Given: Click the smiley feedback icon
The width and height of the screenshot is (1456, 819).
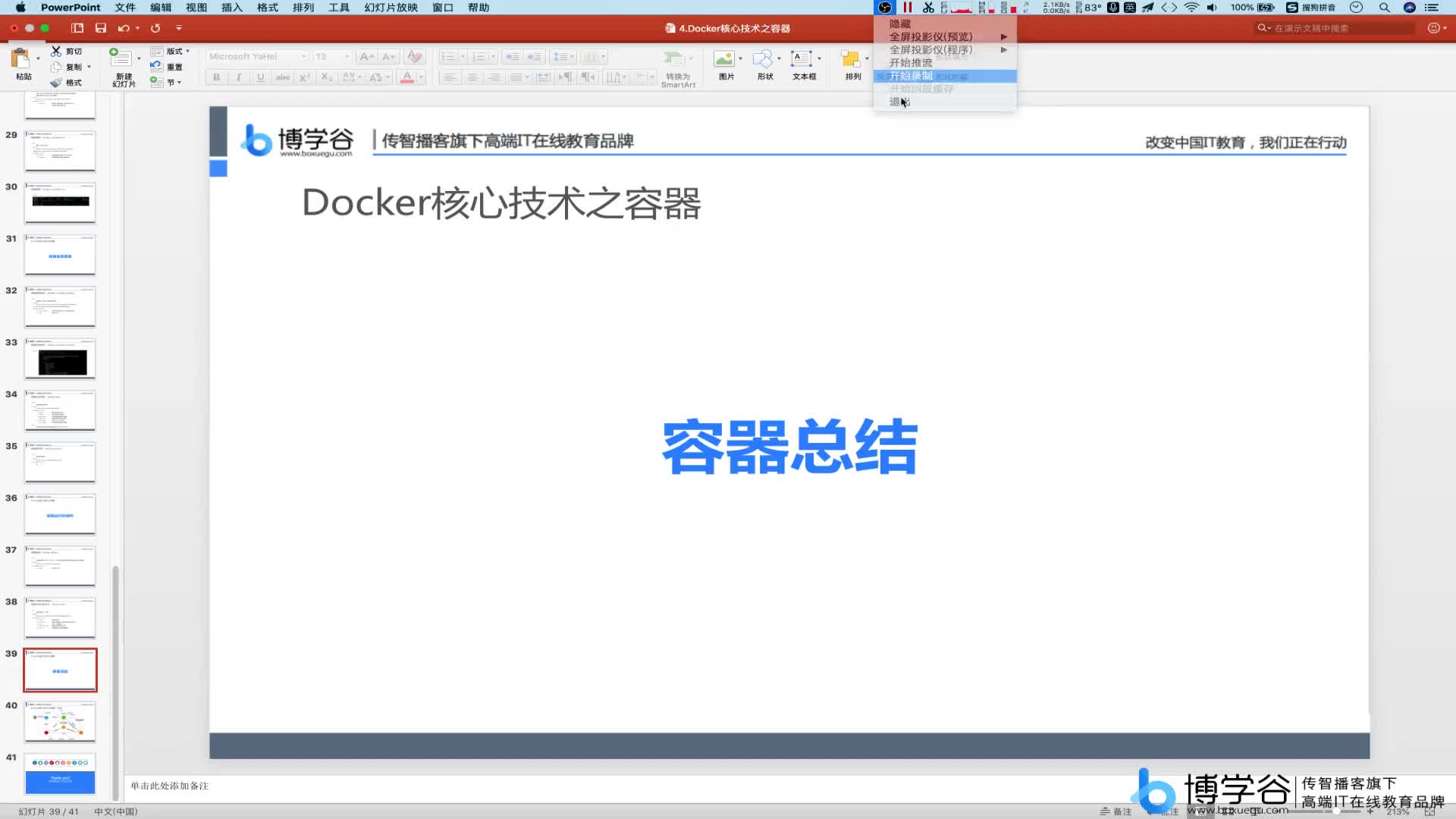Looking at the screenshot, I should pyautogui.click(x=1433, y=28).
